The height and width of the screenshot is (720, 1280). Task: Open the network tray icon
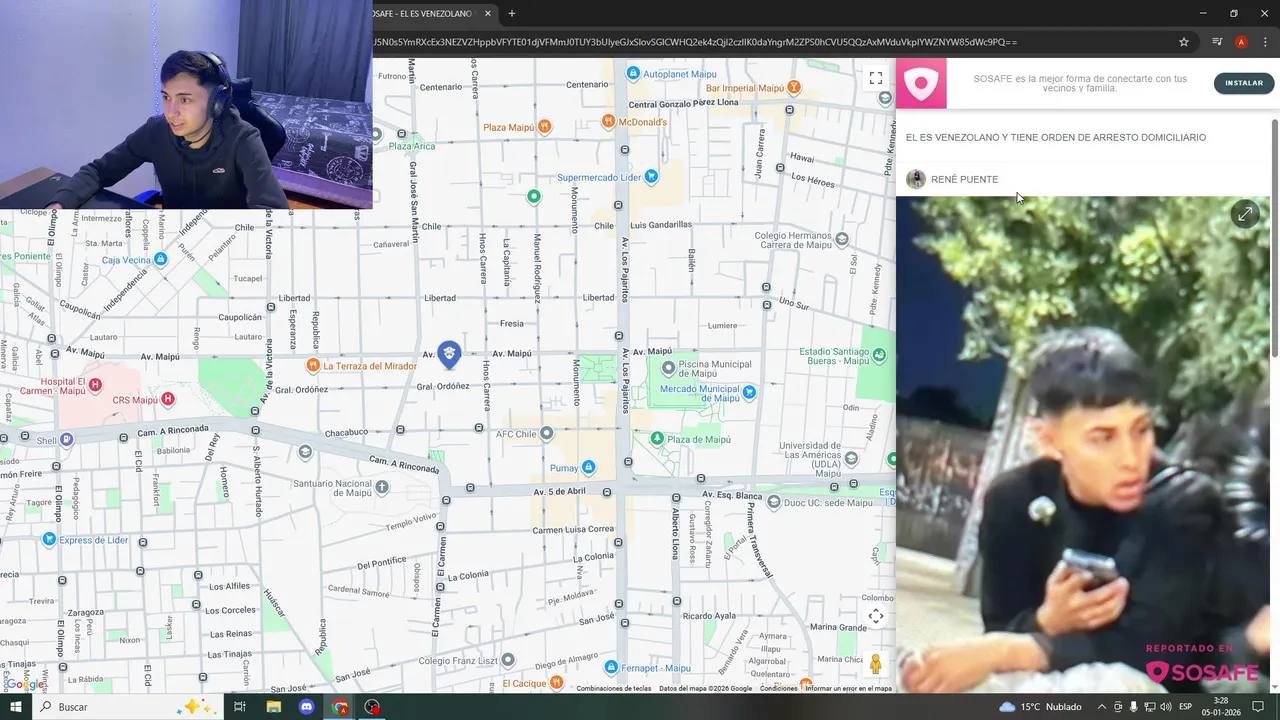pos(1150,707)
